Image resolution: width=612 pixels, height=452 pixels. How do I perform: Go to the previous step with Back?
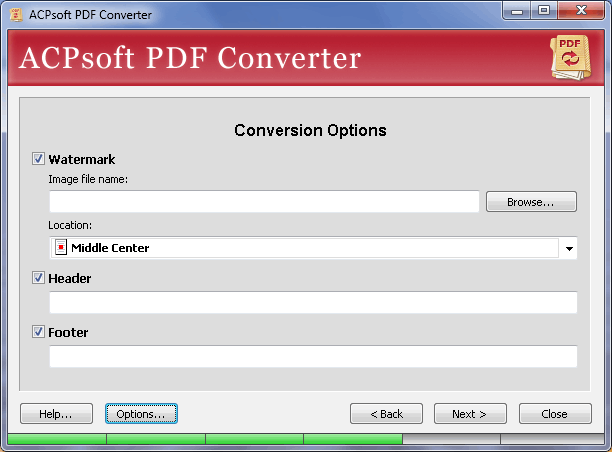coord(386,414)
